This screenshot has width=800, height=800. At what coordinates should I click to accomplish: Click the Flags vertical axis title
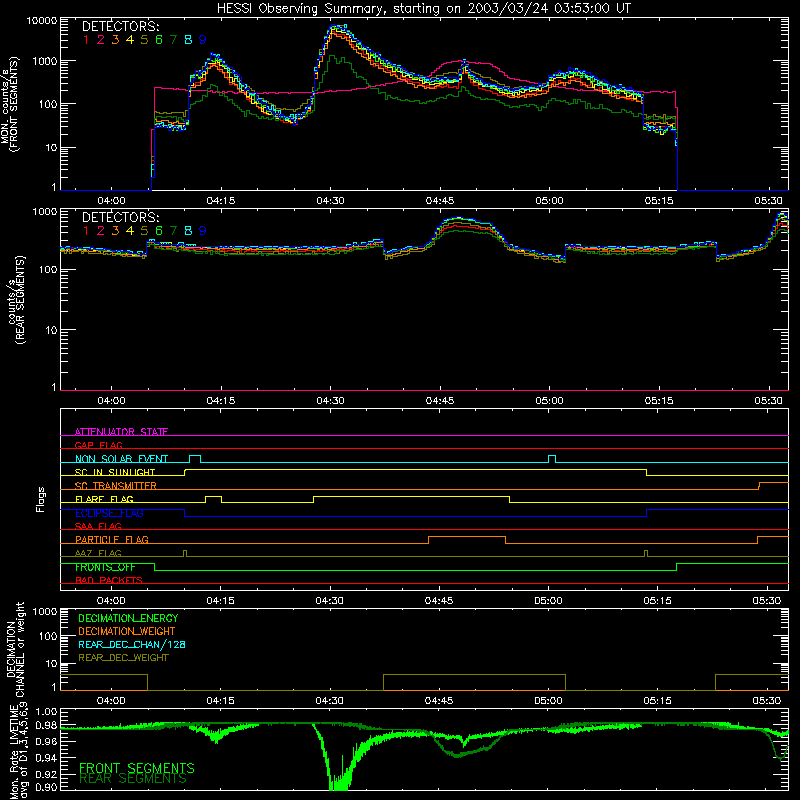[41, 499]
